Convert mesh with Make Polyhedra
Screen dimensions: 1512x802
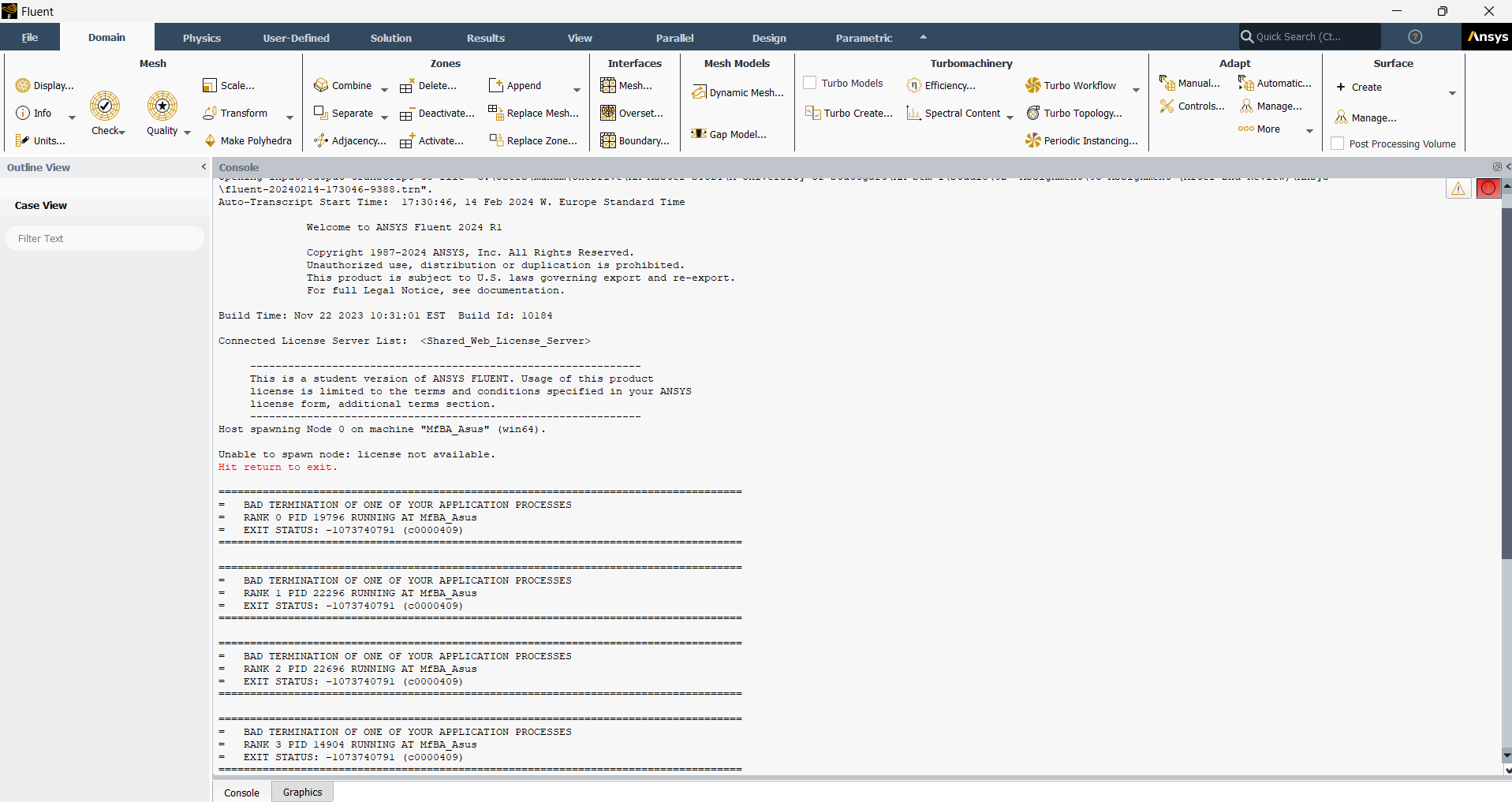pyautogui.click(x=248, y=140)
